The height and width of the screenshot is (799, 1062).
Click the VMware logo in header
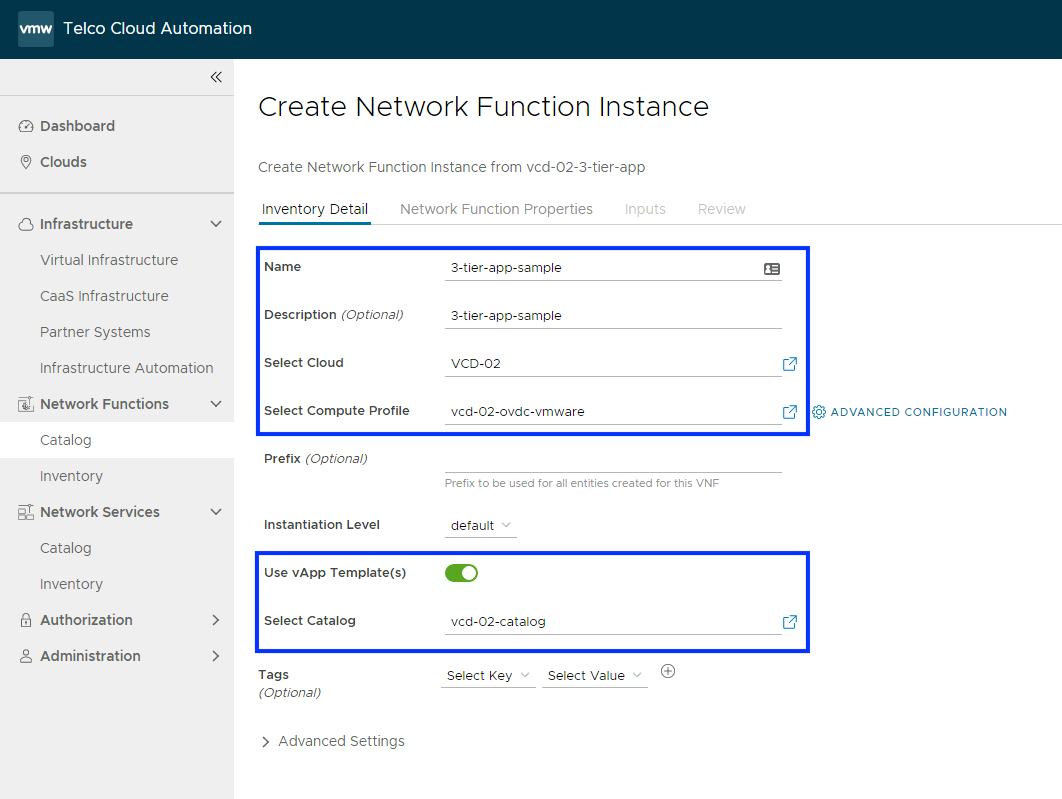[x=35, y=29]
